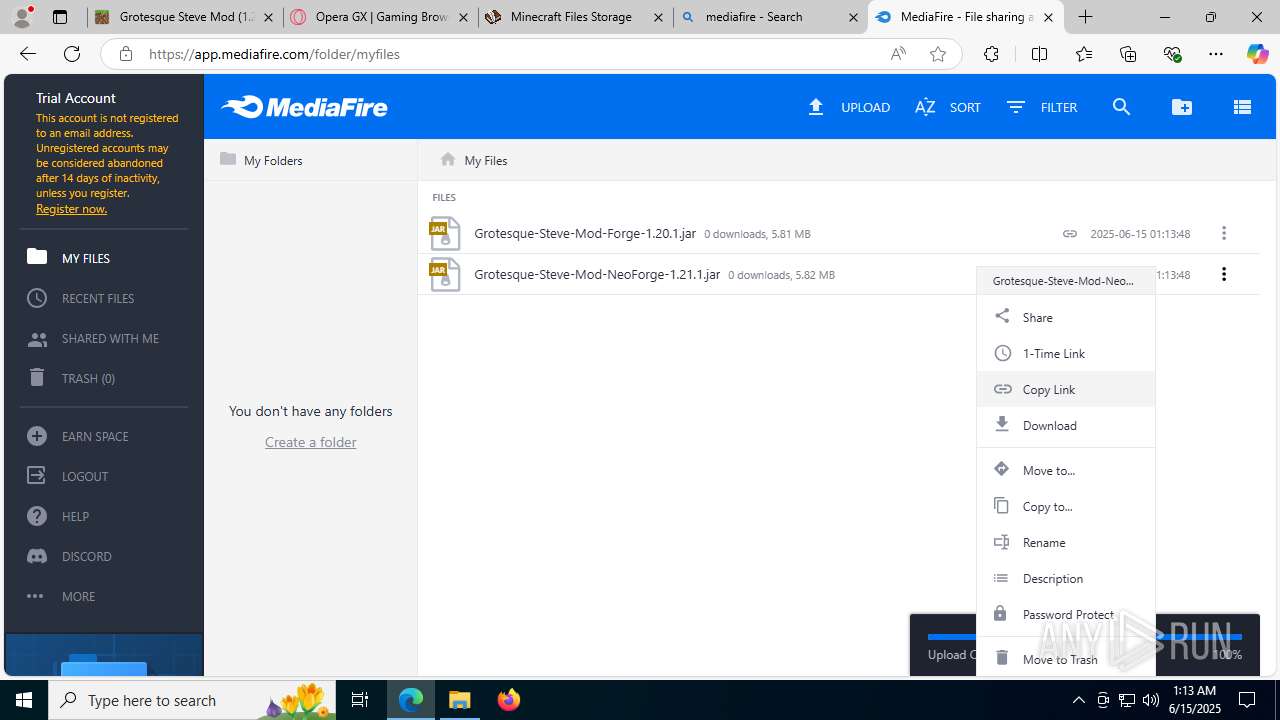Click the Read aloud icon in address bar

[898, 54]
